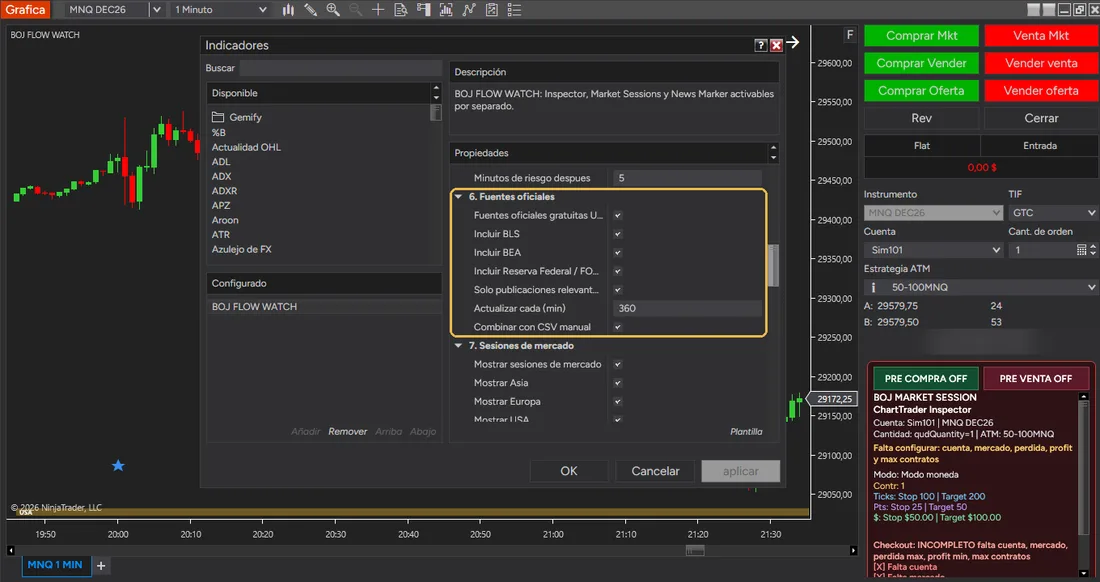Disable Combinar con CSV manual
The width and height of the screenshot is (1100, 582).
pos(618,327)
